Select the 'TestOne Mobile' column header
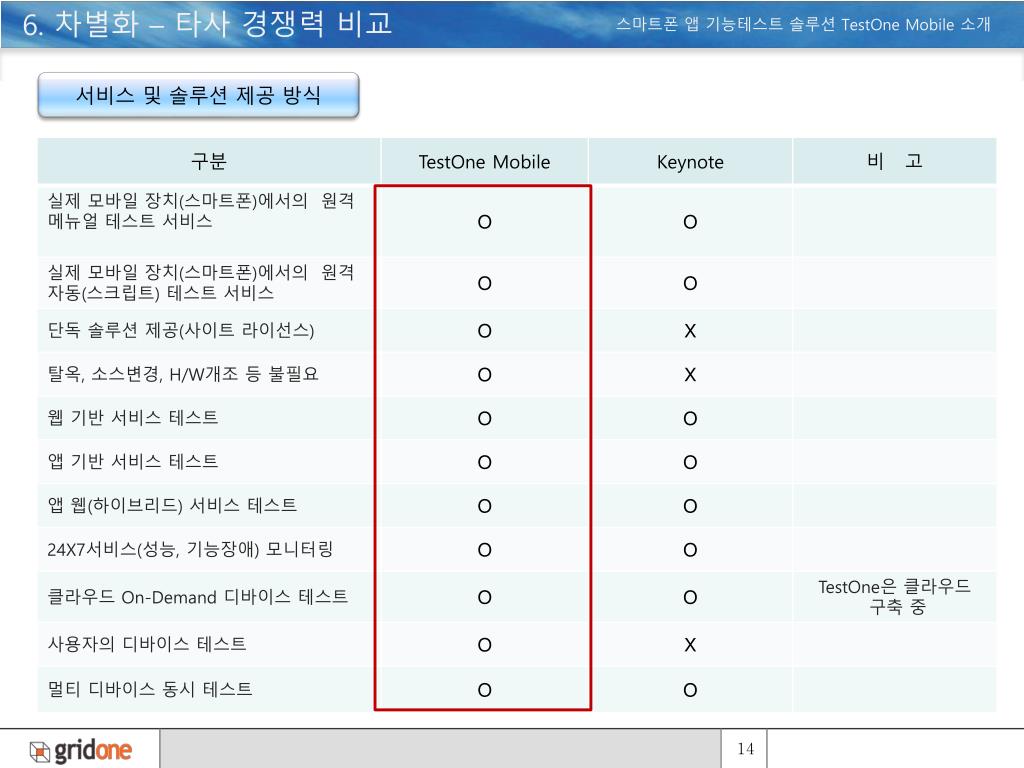 (x=484, y=161)
